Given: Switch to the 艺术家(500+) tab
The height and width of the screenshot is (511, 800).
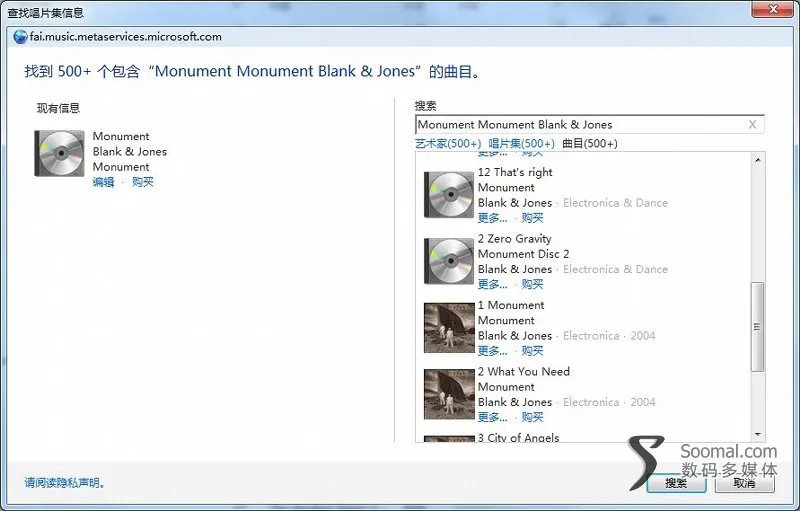Looking at the screenshot, I should [x=448, y=144].
